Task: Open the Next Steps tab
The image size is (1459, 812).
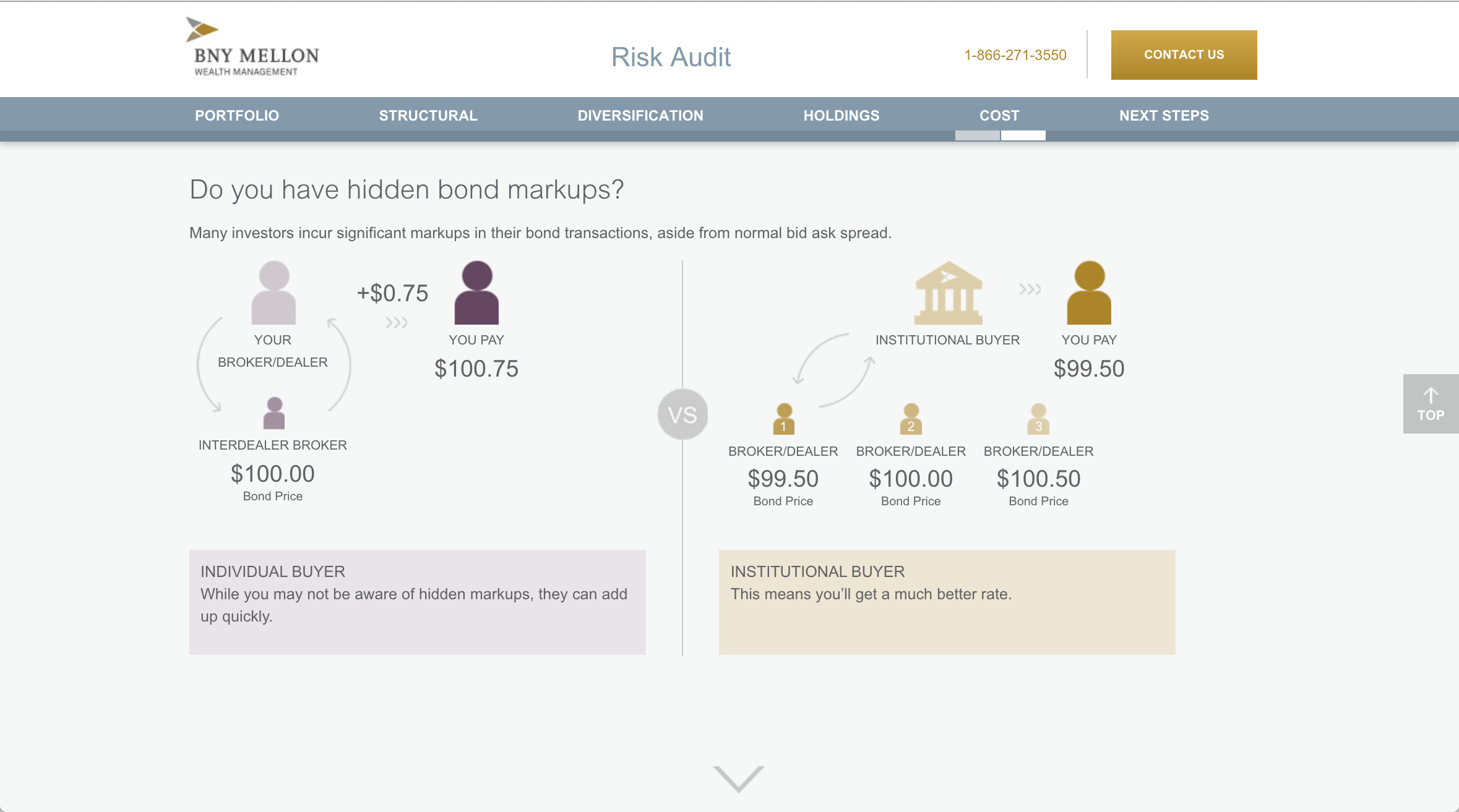Action: click(x=1164, y=116)
